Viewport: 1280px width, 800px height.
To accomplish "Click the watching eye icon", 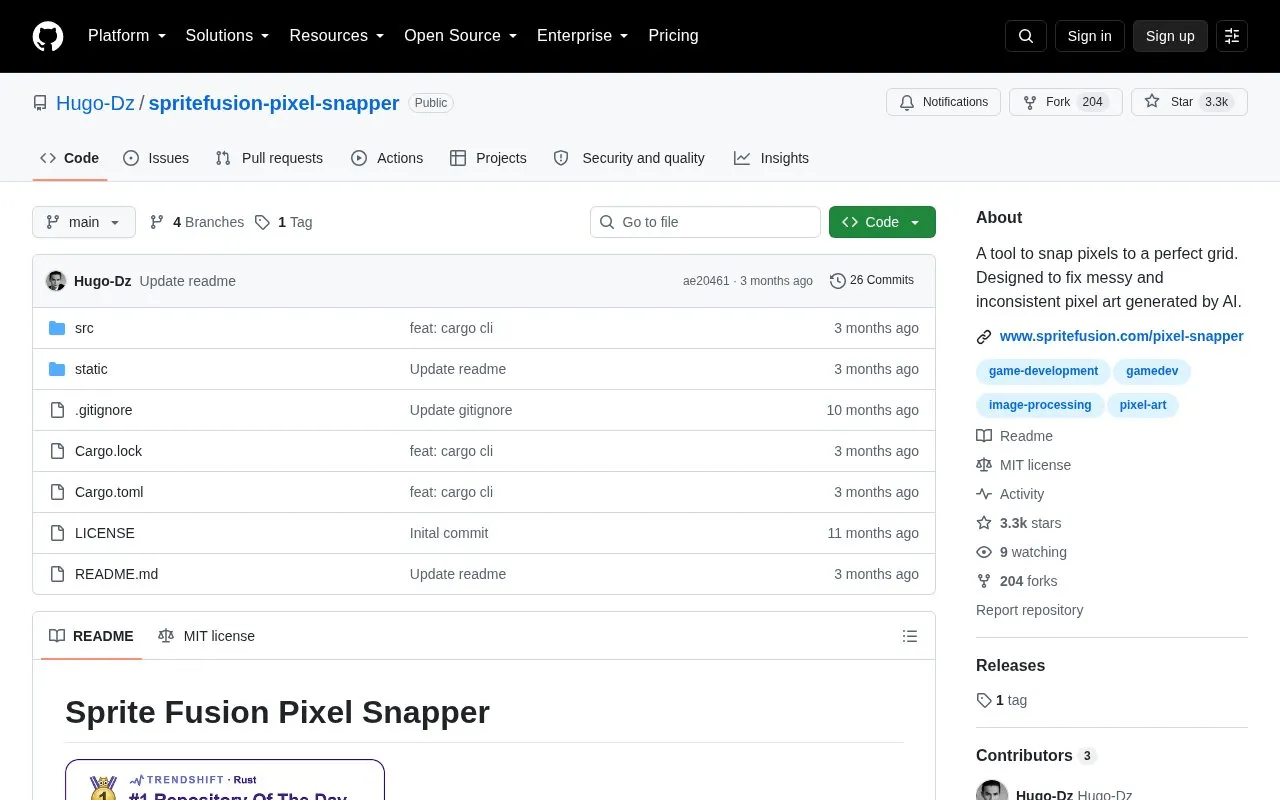I will [x=984, y=552].
